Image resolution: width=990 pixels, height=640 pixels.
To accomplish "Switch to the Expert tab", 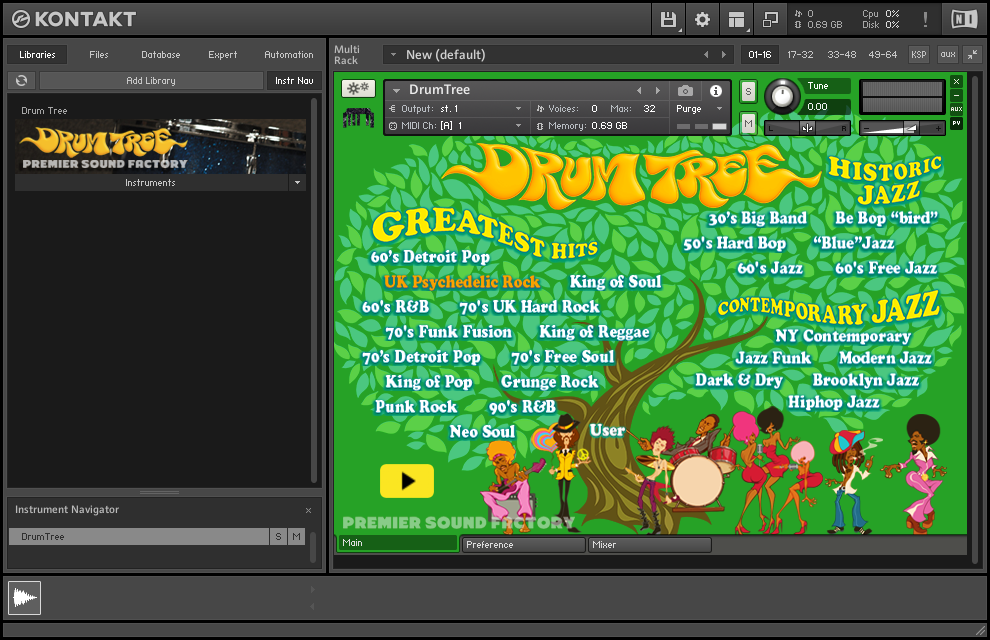I will click(x=223, y=55).
